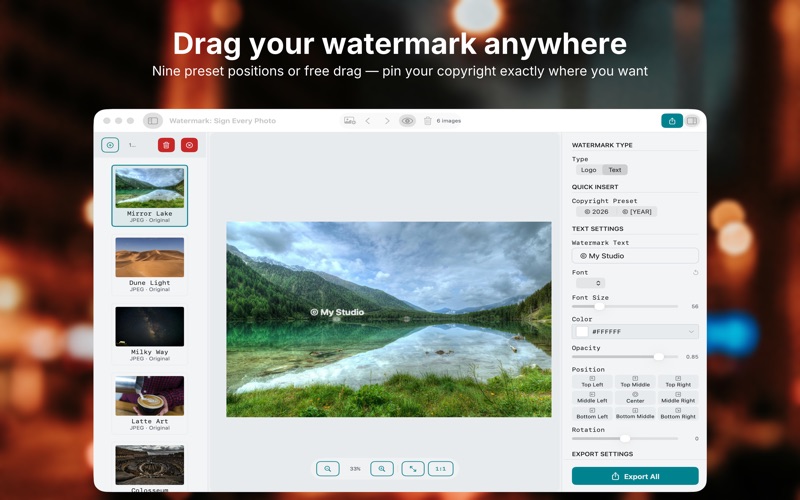Select the Dune Light thumbnail
800x500 pixels.
tap(149, 265)
